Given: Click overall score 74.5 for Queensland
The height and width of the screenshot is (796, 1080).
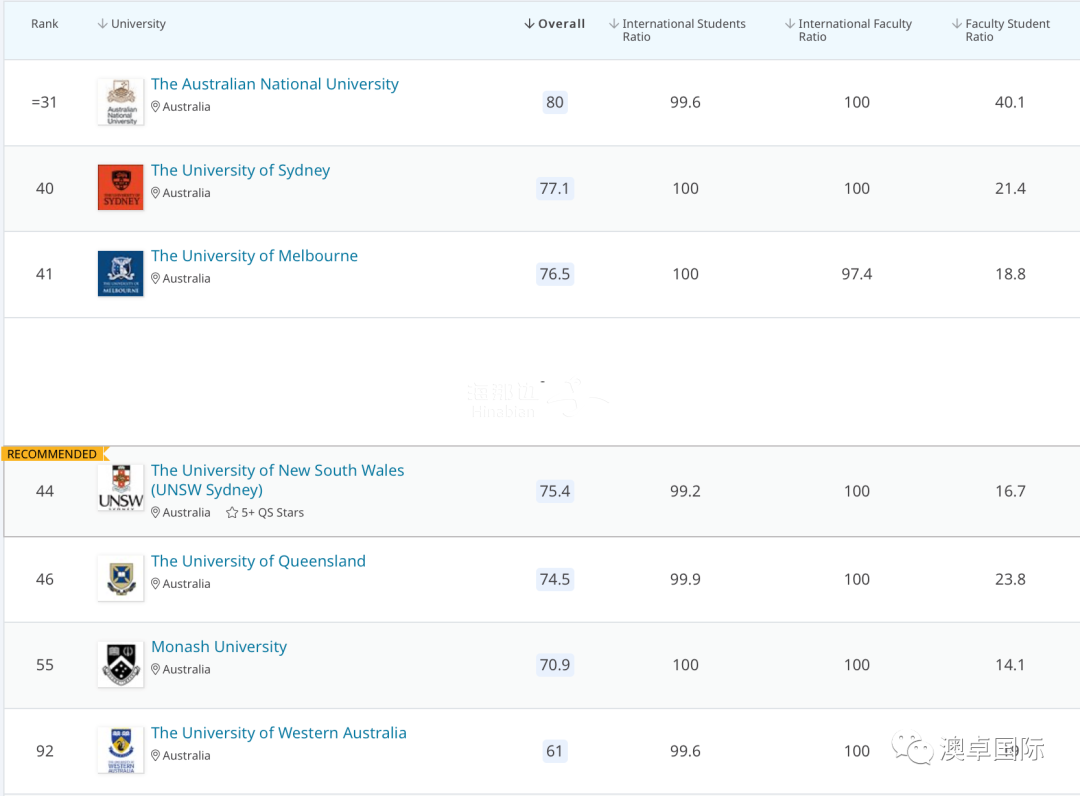Looking at the screenshot, I should point(554,579).
